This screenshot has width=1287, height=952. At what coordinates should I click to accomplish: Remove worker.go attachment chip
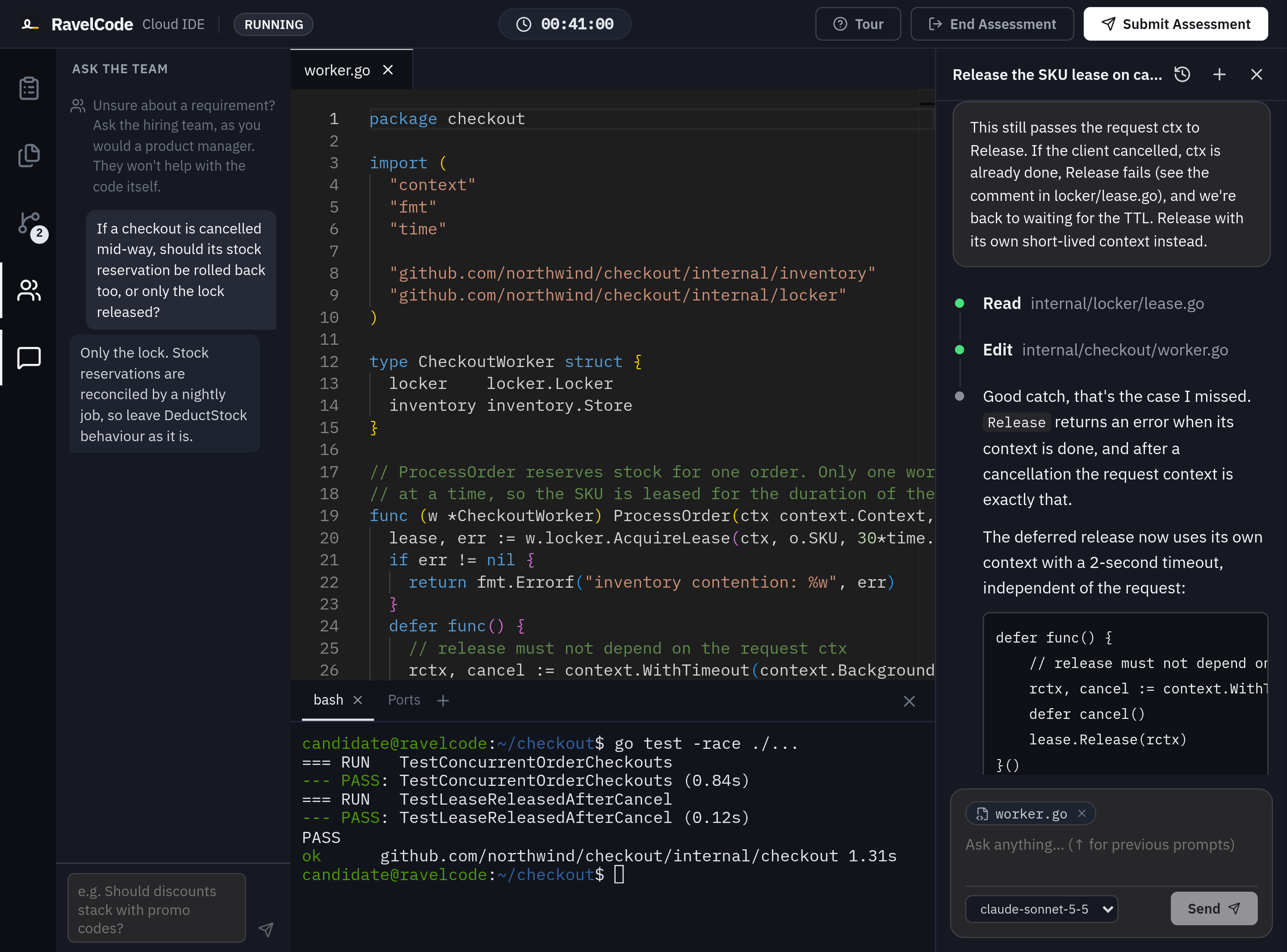[x=1082, y=813]
